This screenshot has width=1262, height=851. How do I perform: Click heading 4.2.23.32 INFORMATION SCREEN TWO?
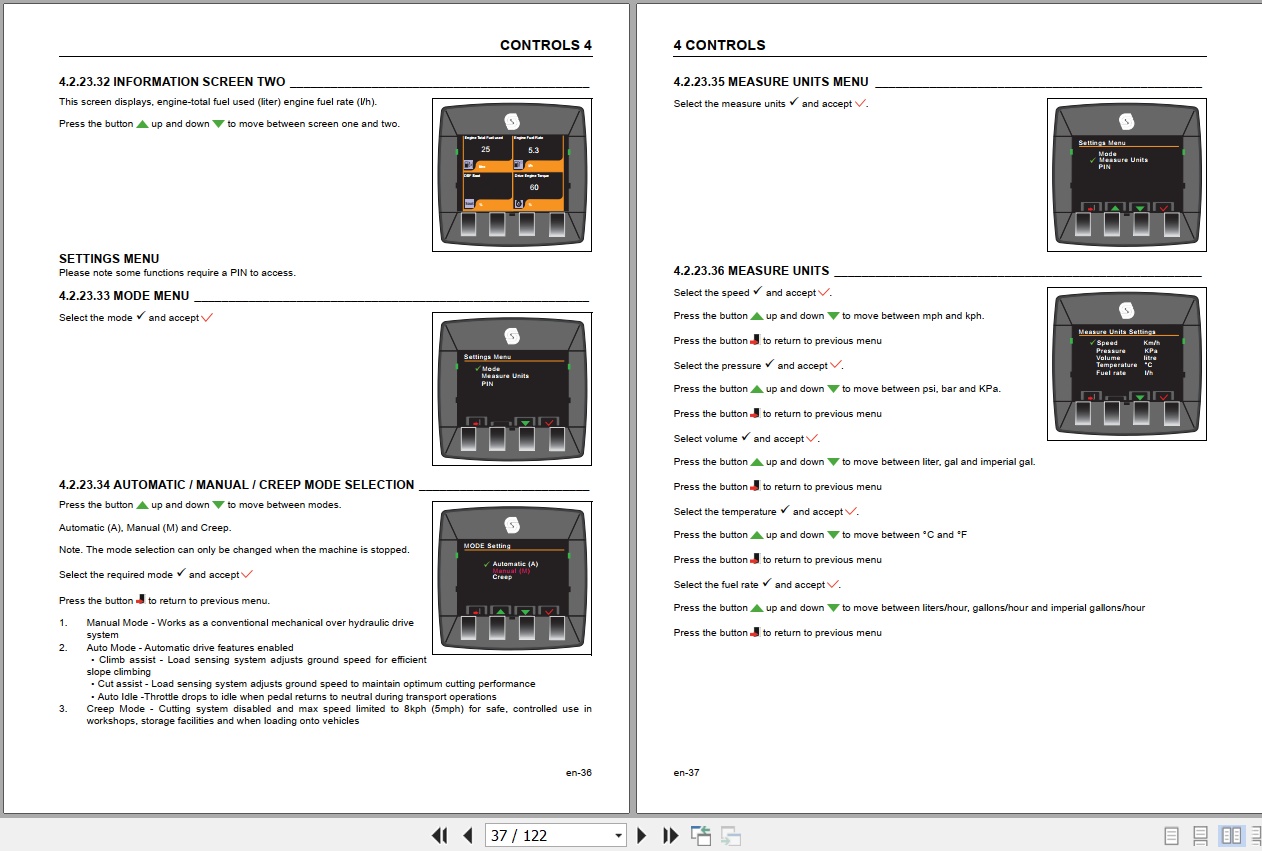(172, 82)
